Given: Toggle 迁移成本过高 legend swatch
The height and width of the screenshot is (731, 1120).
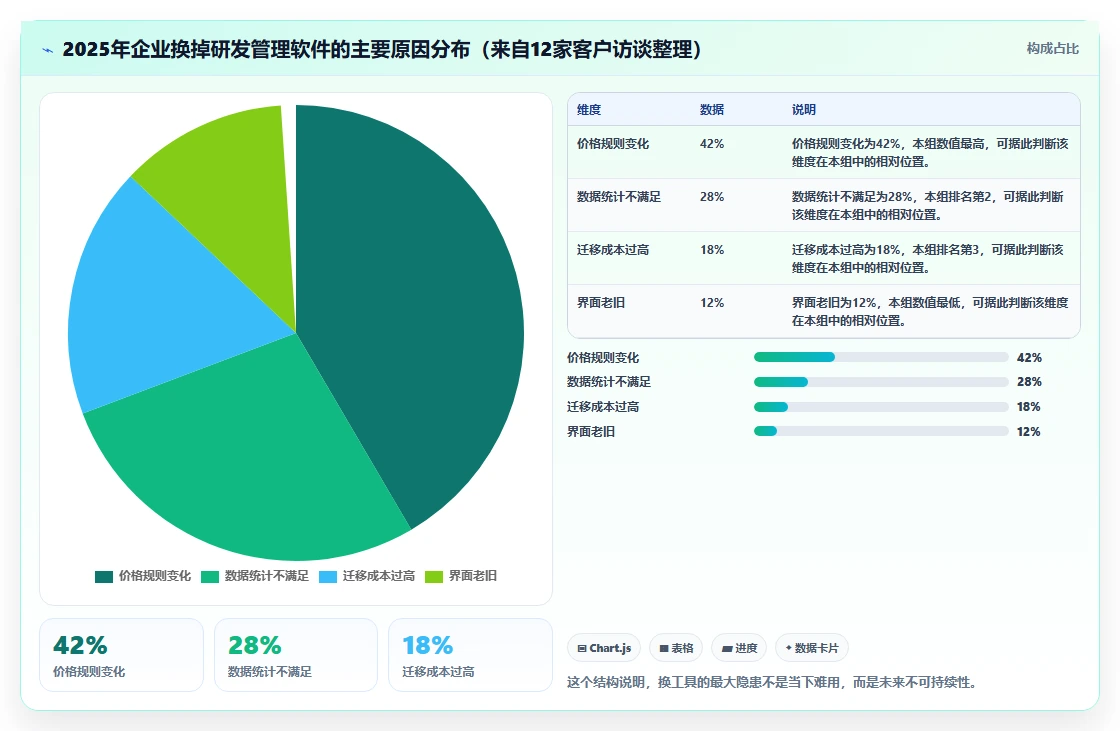Looking at the screenshot, I should pyautogui.click(x=328, y=577).
